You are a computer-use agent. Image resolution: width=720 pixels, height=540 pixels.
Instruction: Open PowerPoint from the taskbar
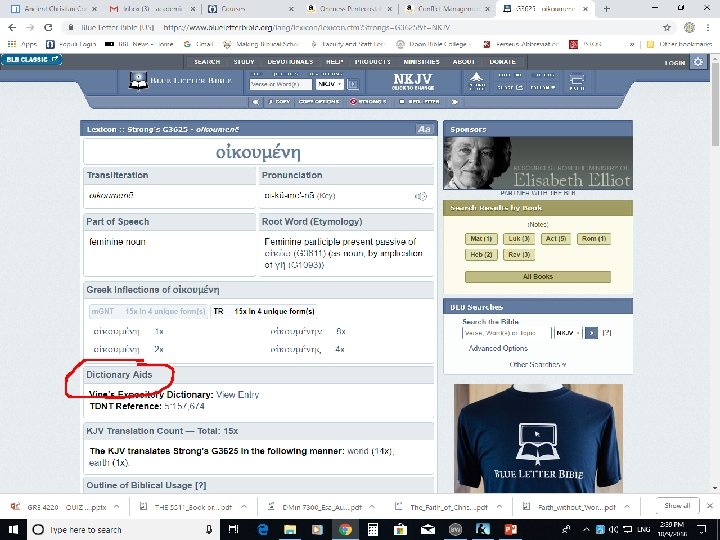511,529
